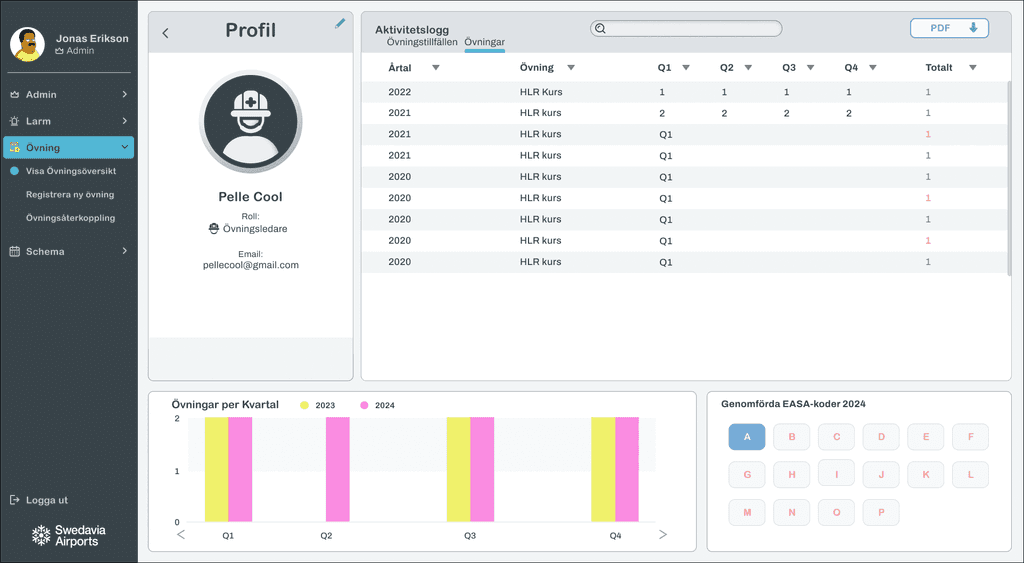Toggle EASA code P button
The width and height of the screenshot is (1024, 563).
[881, 512]
